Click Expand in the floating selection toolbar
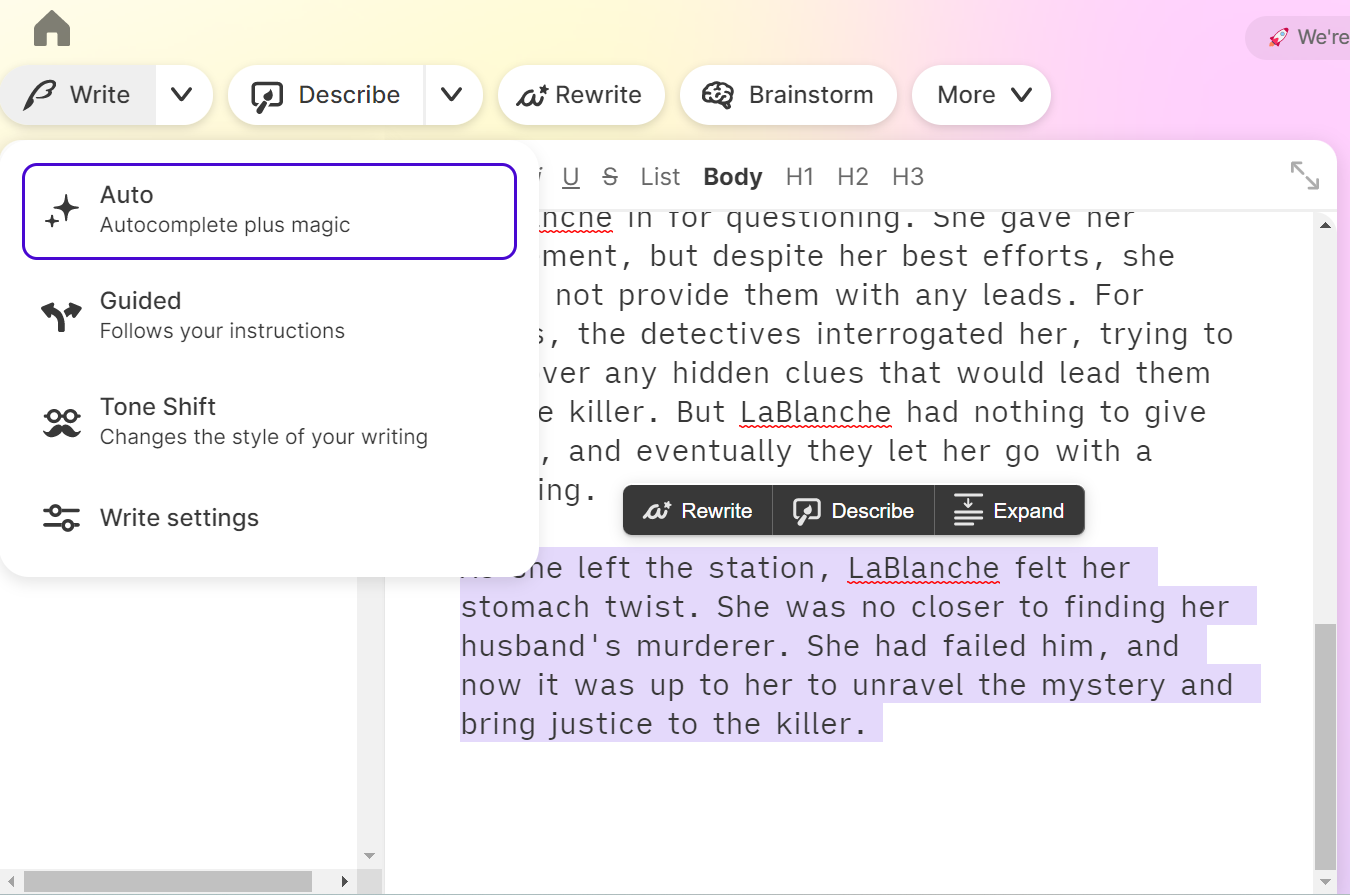The width and height of the screenshot is (1350, 895). pyautogui.click(x=1009, y=511)
